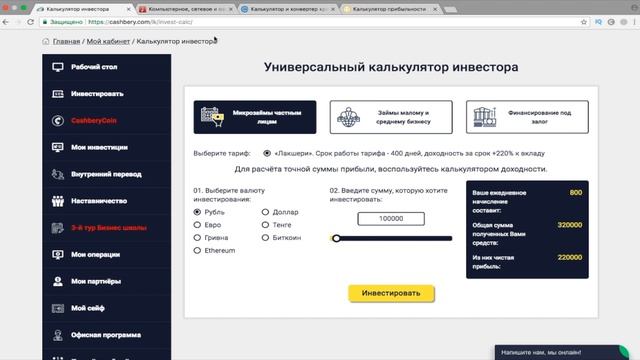Image resolution: width=640 pixels, height=360 pixels.
Task: Select Рубль currency radio button
Action: click(x=197, y=212)
